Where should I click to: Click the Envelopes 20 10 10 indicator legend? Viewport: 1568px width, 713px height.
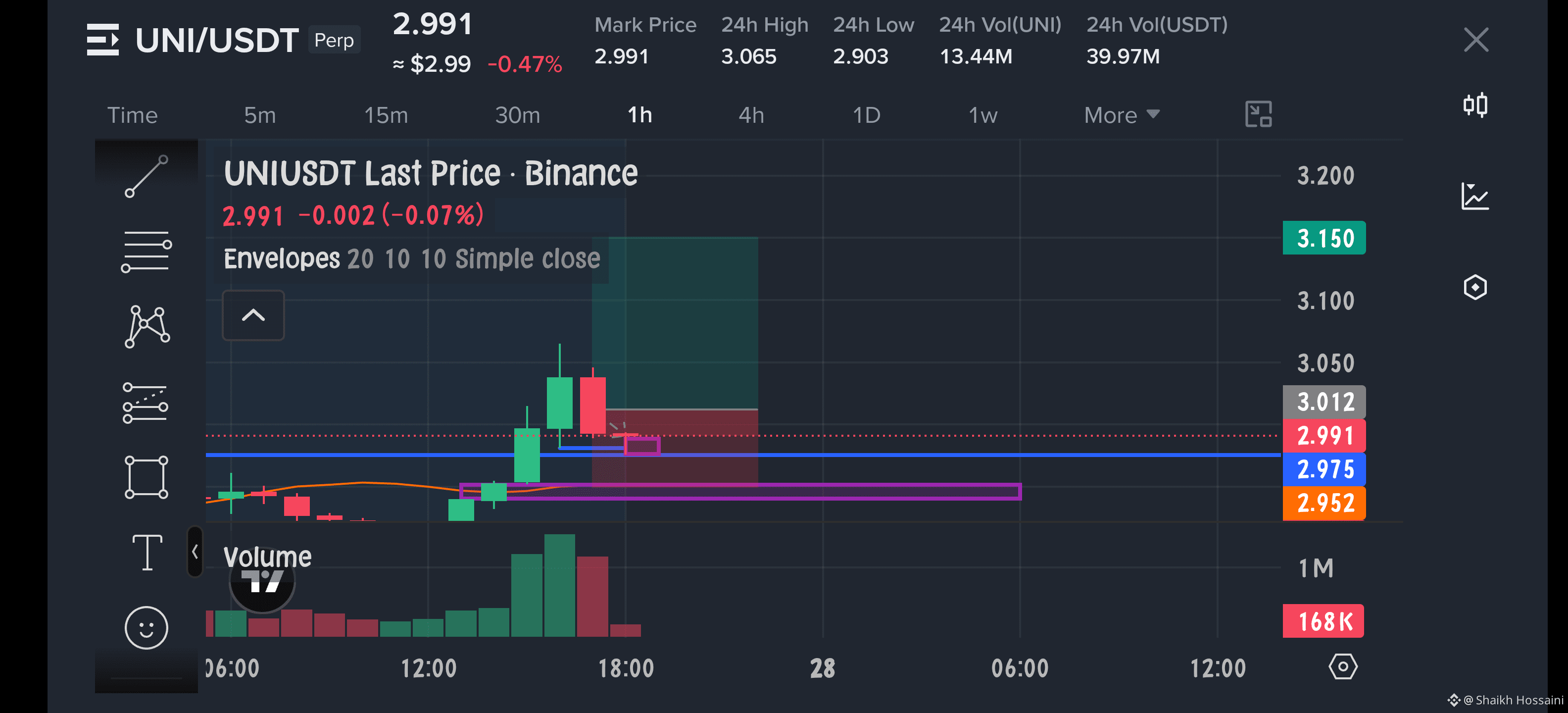(x=411, y=259)
